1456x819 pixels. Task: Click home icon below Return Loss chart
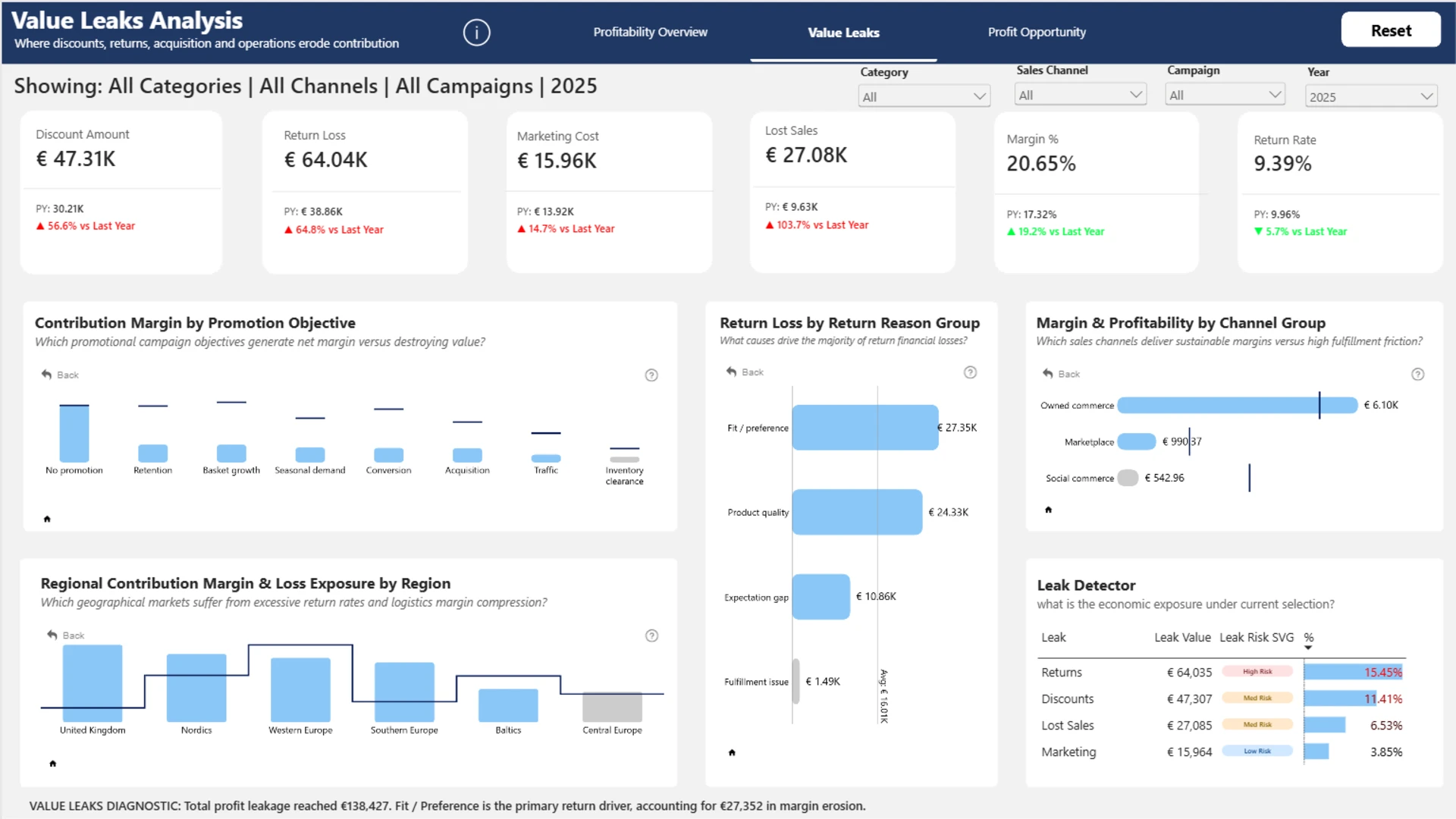tap(732, 752)
